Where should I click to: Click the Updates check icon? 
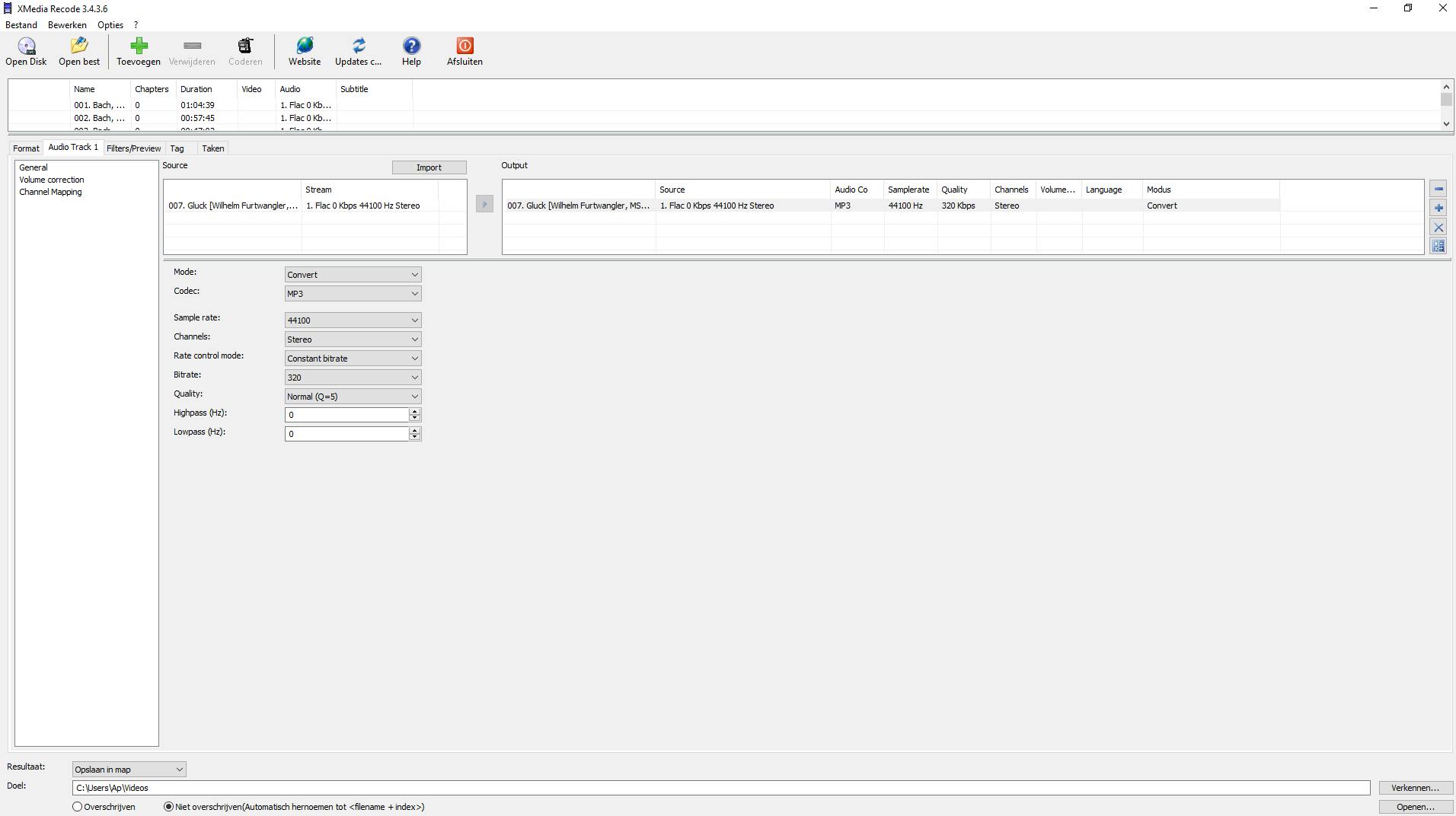click(x=358, y=47)
